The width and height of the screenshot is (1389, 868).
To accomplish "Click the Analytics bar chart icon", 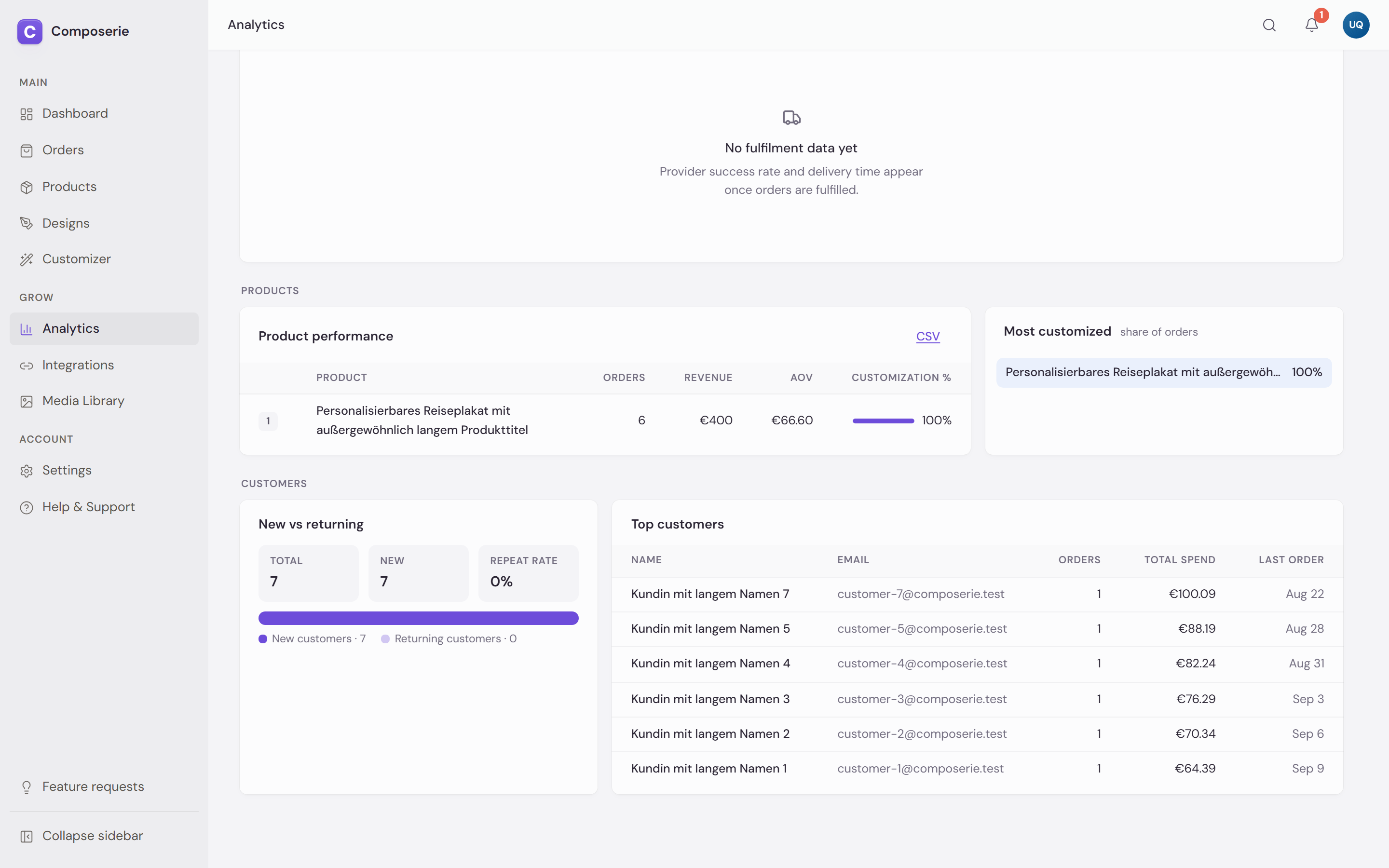I will coord(27,329).
